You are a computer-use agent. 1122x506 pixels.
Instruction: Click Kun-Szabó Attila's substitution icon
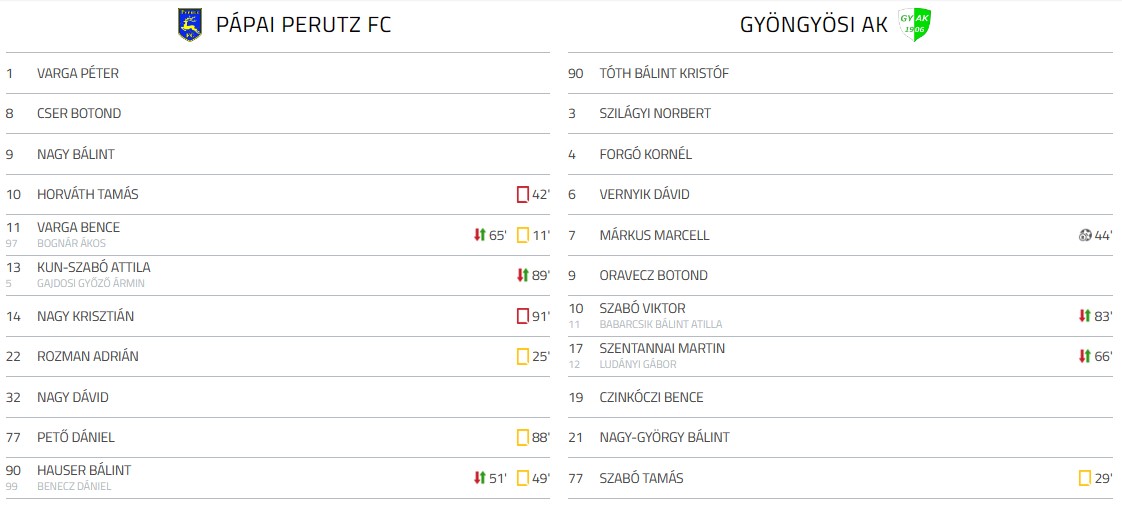coord(522,276)
